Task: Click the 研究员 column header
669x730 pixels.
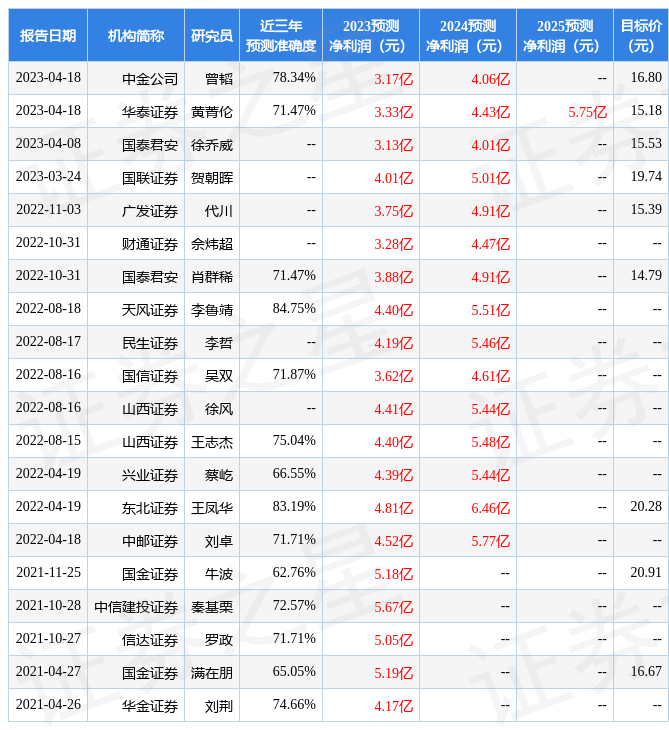Action: coord(212,35)
